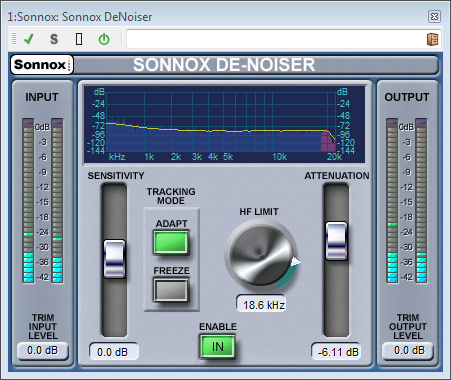This screenshot has width=451, height=380.
Task: Click the noise spectrum graph display
Action: click(x=224, y=124)
